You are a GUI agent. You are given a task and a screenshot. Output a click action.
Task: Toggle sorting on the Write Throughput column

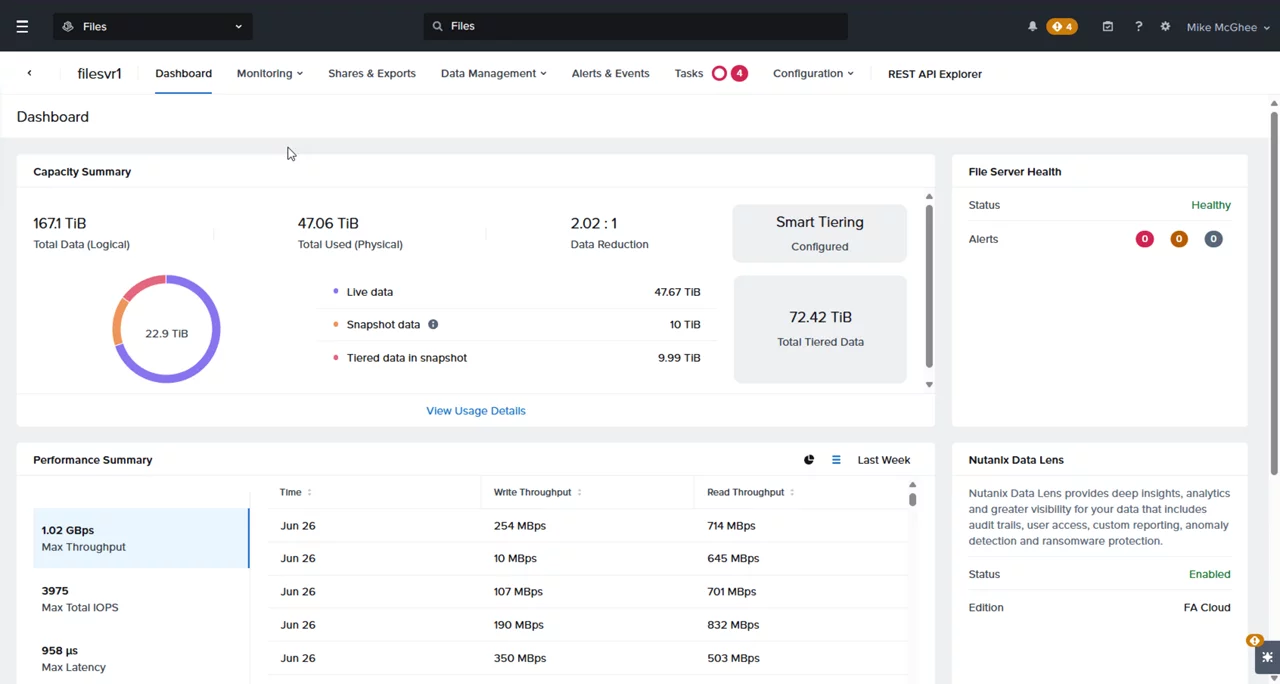[x=580, y=492]
